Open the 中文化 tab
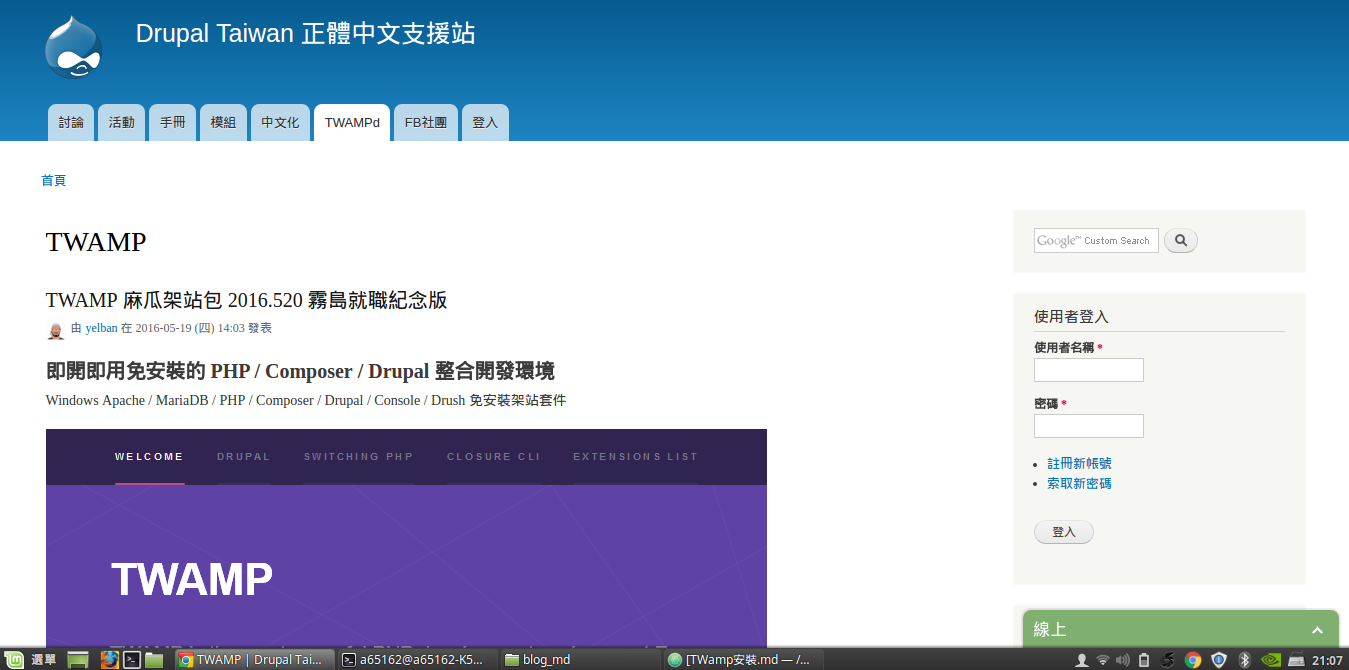Screen dimensions: 1349x670 (280, 123)
